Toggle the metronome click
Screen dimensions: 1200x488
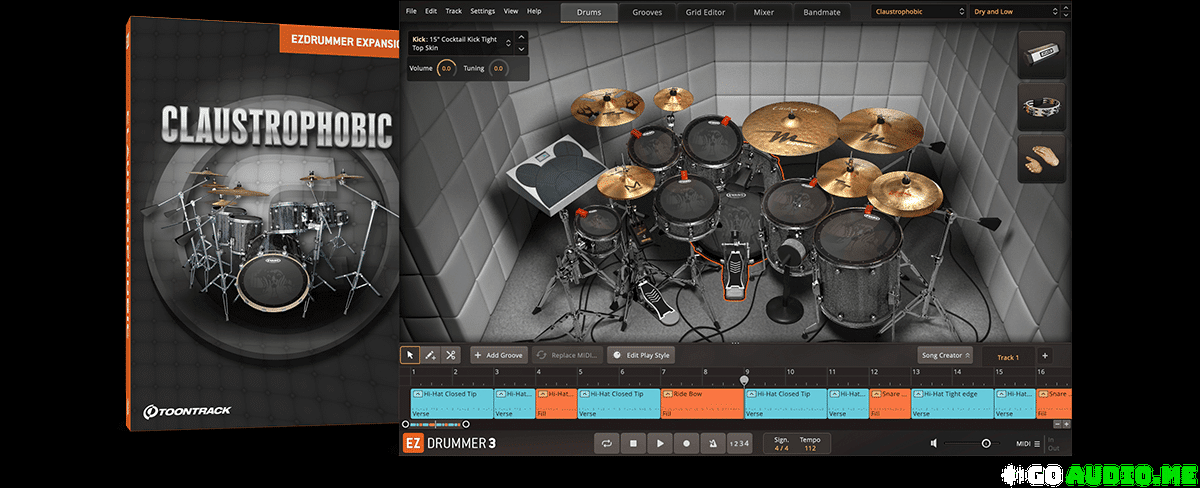(x=712, y=443)
